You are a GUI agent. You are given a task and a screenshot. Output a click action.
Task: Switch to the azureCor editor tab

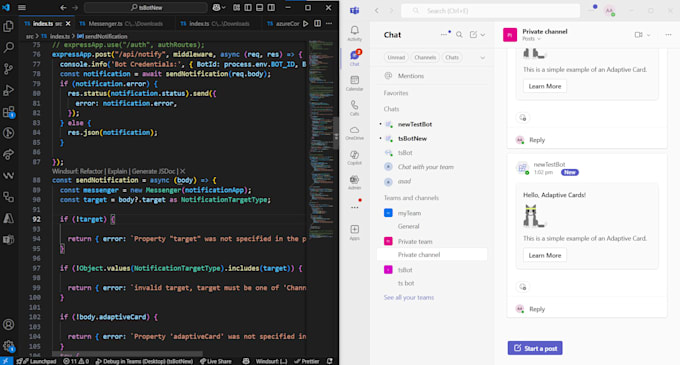click(x=283, y=23)
